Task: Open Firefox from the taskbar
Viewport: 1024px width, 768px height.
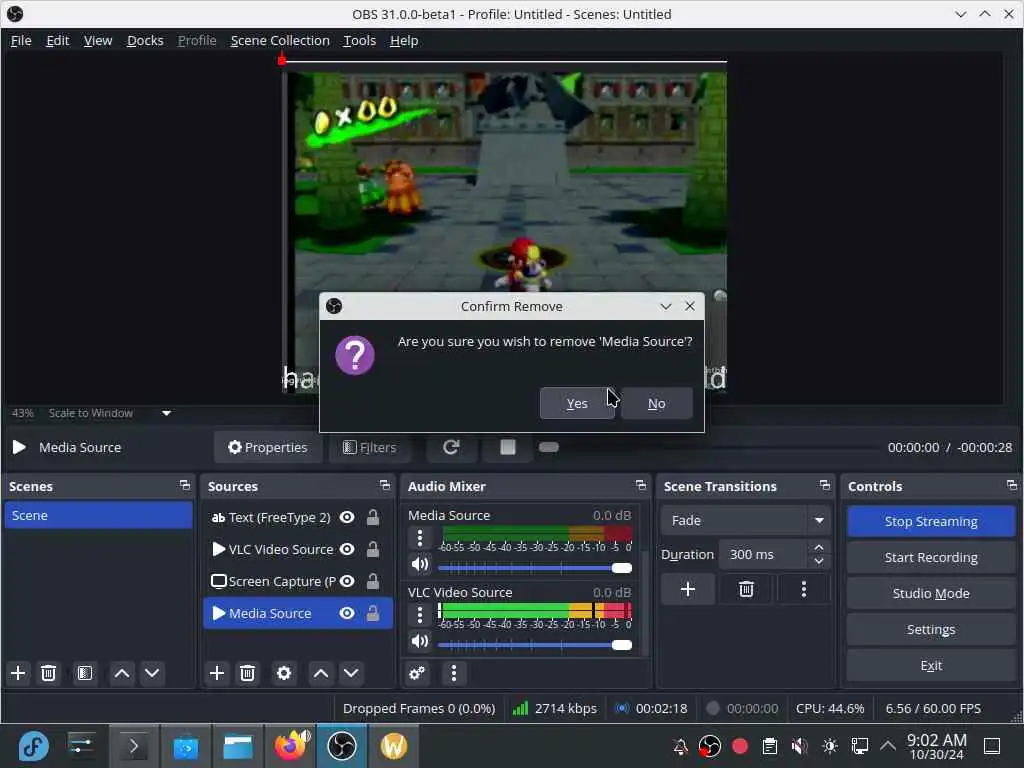Action: coord(291,746)
